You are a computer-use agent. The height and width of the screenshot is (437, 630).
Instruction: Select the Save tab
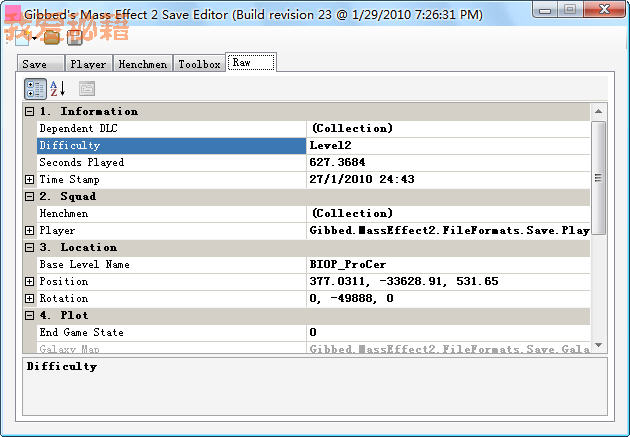coord(35,64)
